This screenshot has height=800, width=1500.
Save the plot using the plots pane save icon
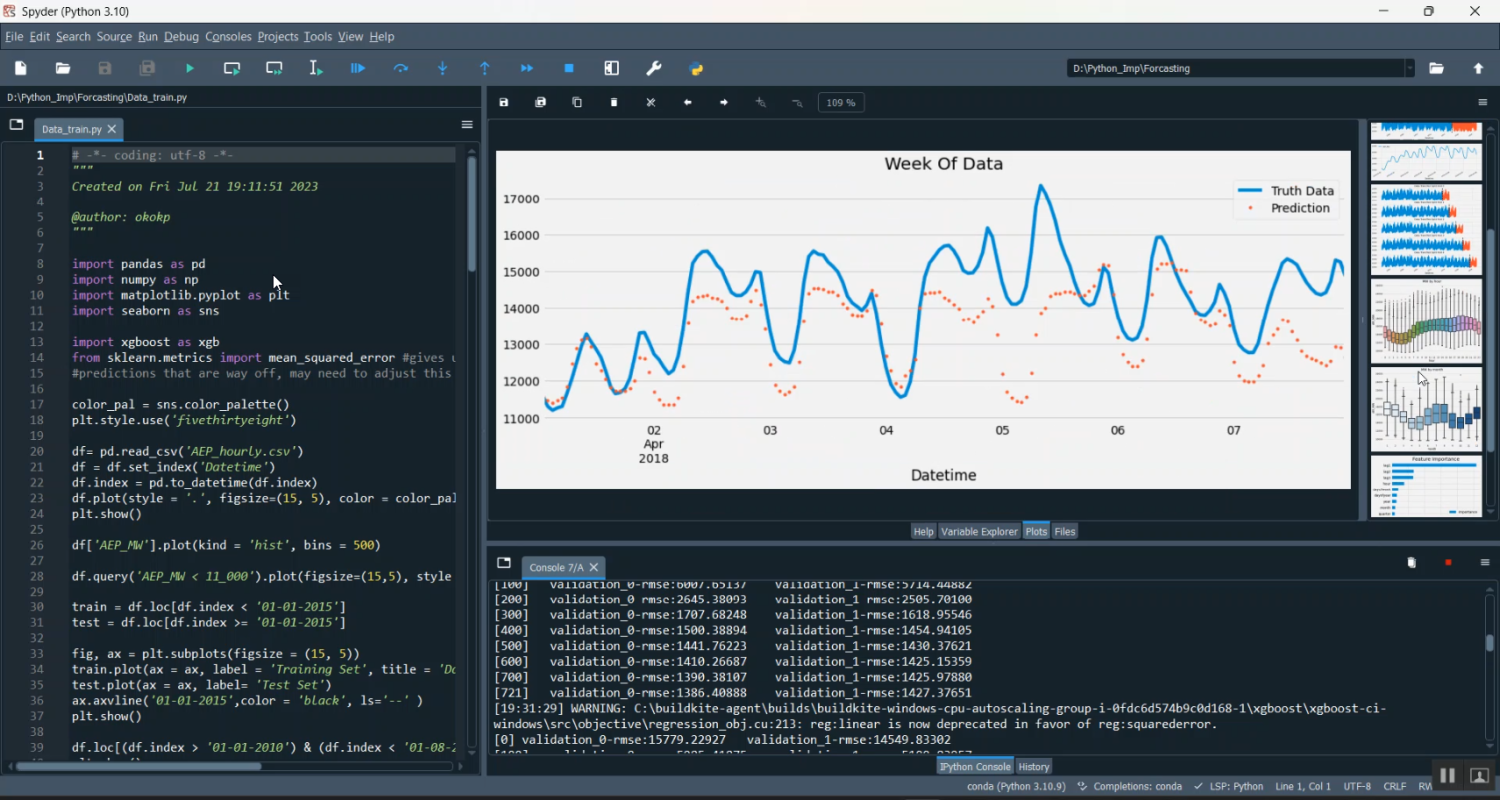[504, 103]
